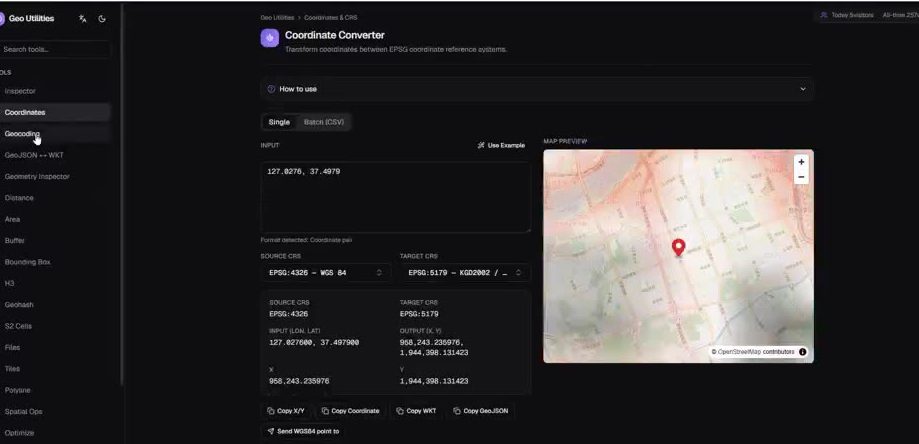Screen dimensions: 919x444
Task: Switch to Batch (CSV) tab
Action: [324, 122]
